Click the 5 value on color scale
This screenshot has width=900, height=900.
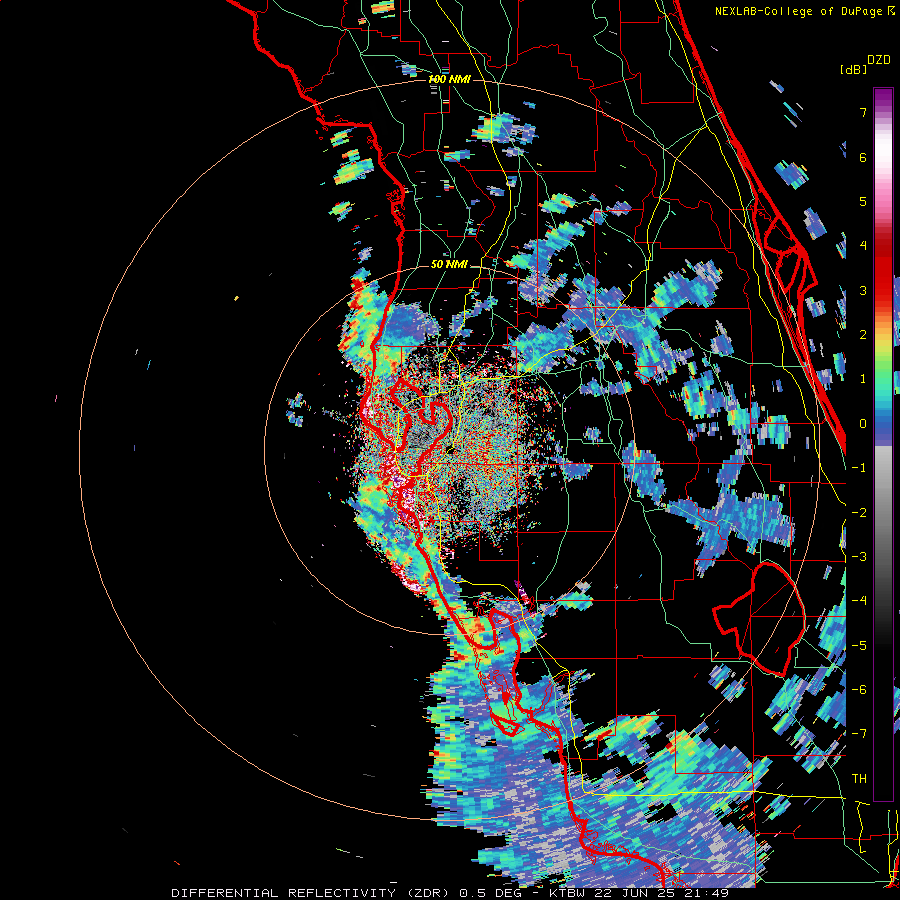863,201
